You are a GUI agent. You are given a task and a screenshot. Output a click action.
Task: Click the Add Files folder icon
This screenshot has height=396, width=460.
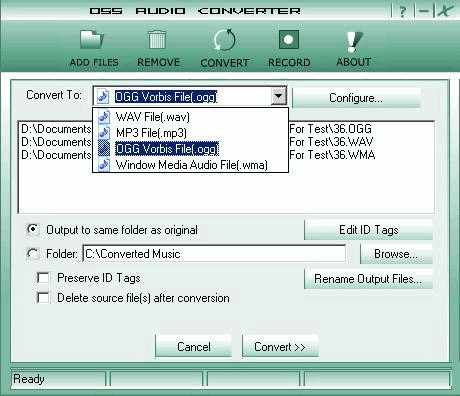tap(92, 40)
